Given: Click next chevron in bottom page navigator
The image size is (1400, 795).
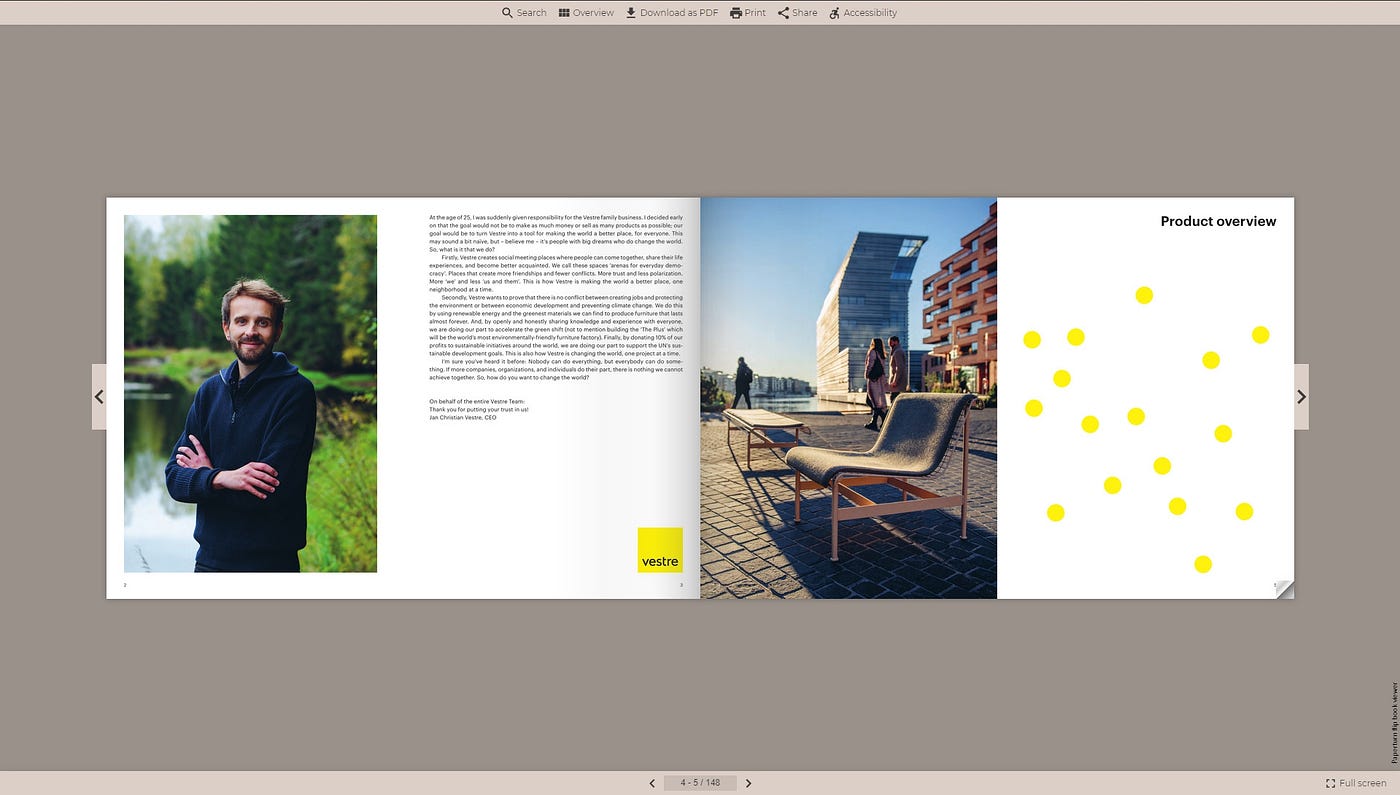Looking at the screenshot, I should pyautogui.click(x=748, y=783).
